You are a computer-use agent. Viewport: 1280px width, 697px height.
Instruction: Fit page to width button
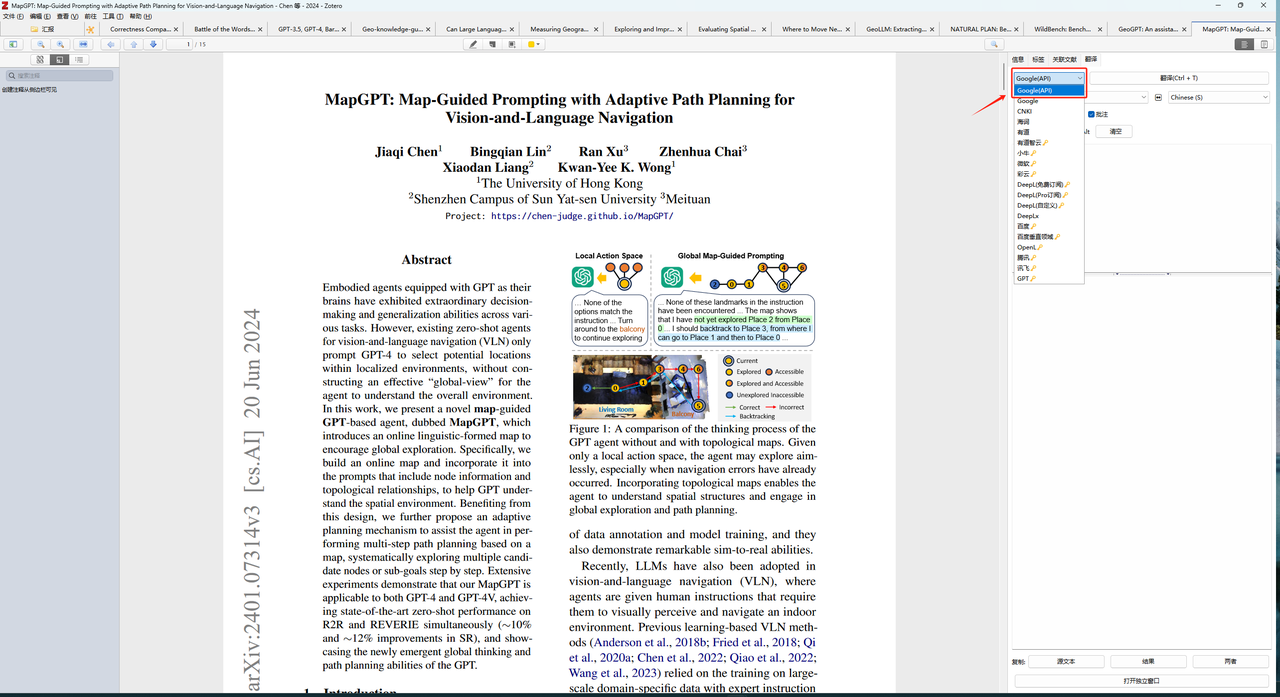[x=83, y=44]
